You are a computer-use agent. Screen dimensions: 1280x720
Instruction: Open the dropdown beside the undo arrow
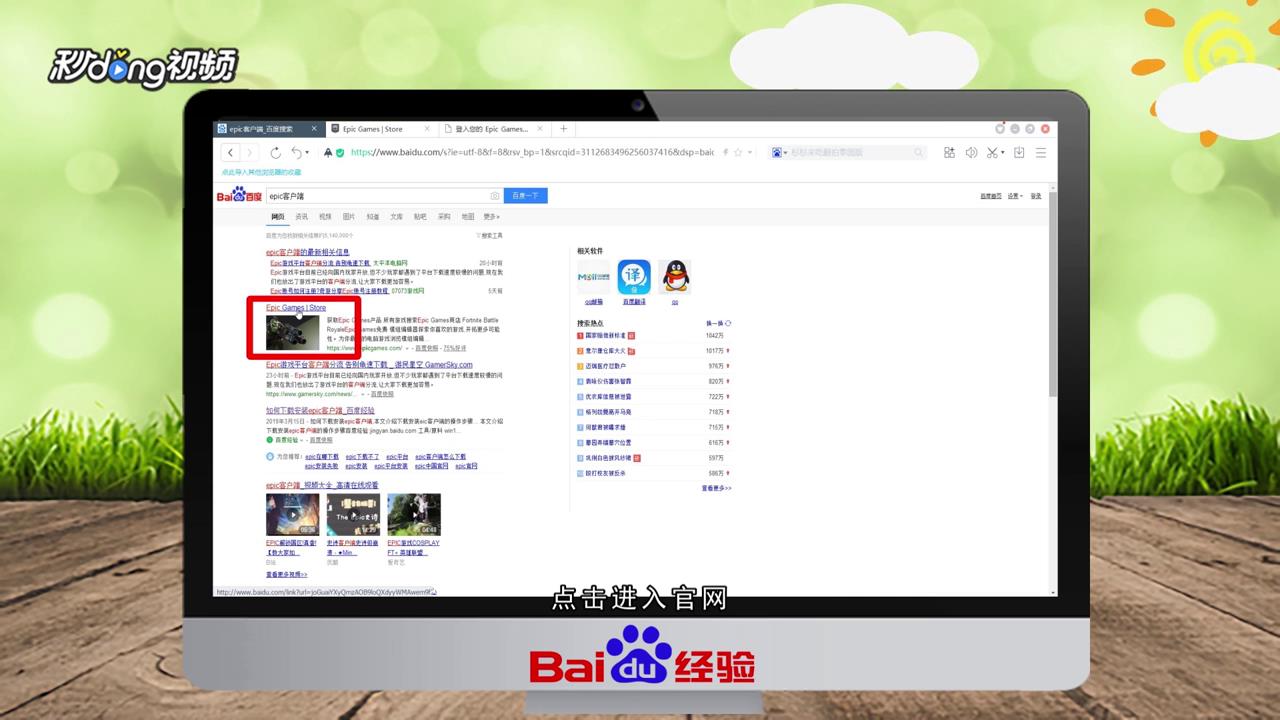click(306, 153)
